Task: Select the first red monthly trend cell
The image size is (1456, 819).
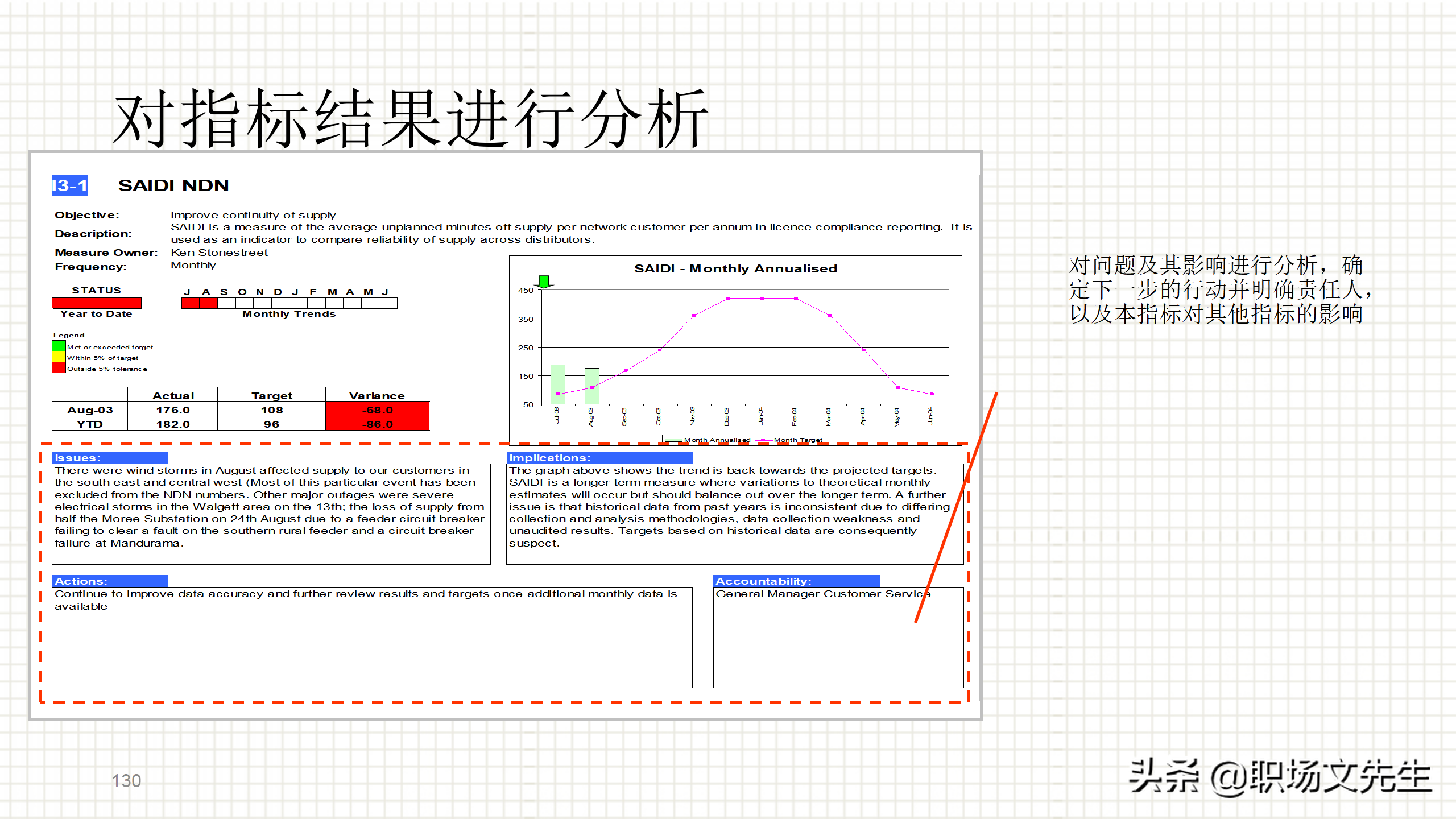Action: pos(190,303)
